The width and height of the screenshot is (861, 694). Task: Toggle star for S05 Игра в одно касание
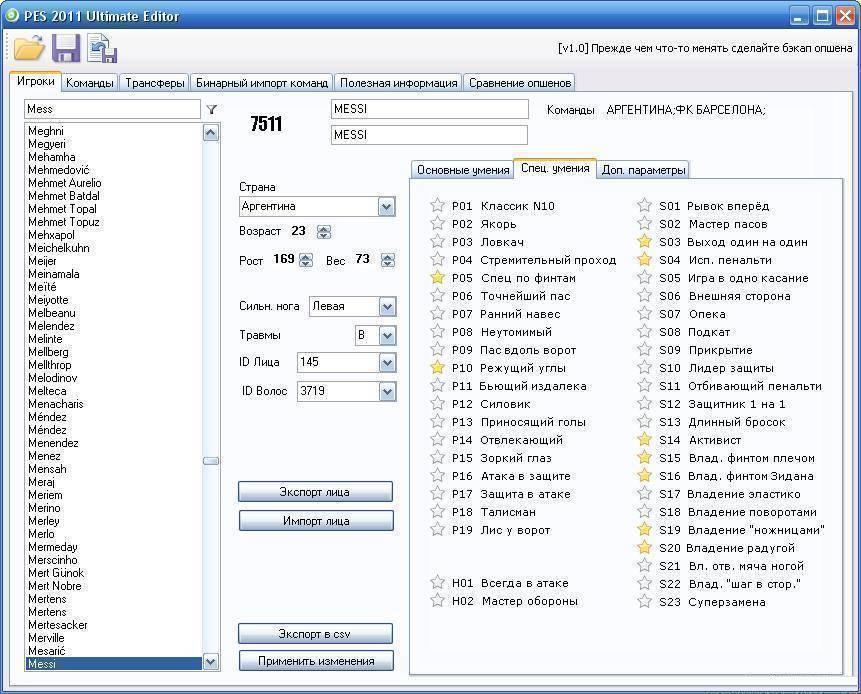click(644, 278)
